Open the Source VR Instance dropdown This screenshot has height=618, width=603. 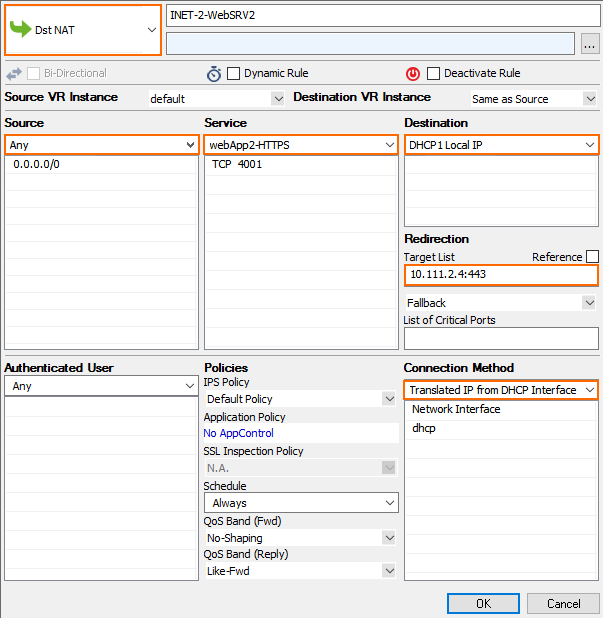217,99
